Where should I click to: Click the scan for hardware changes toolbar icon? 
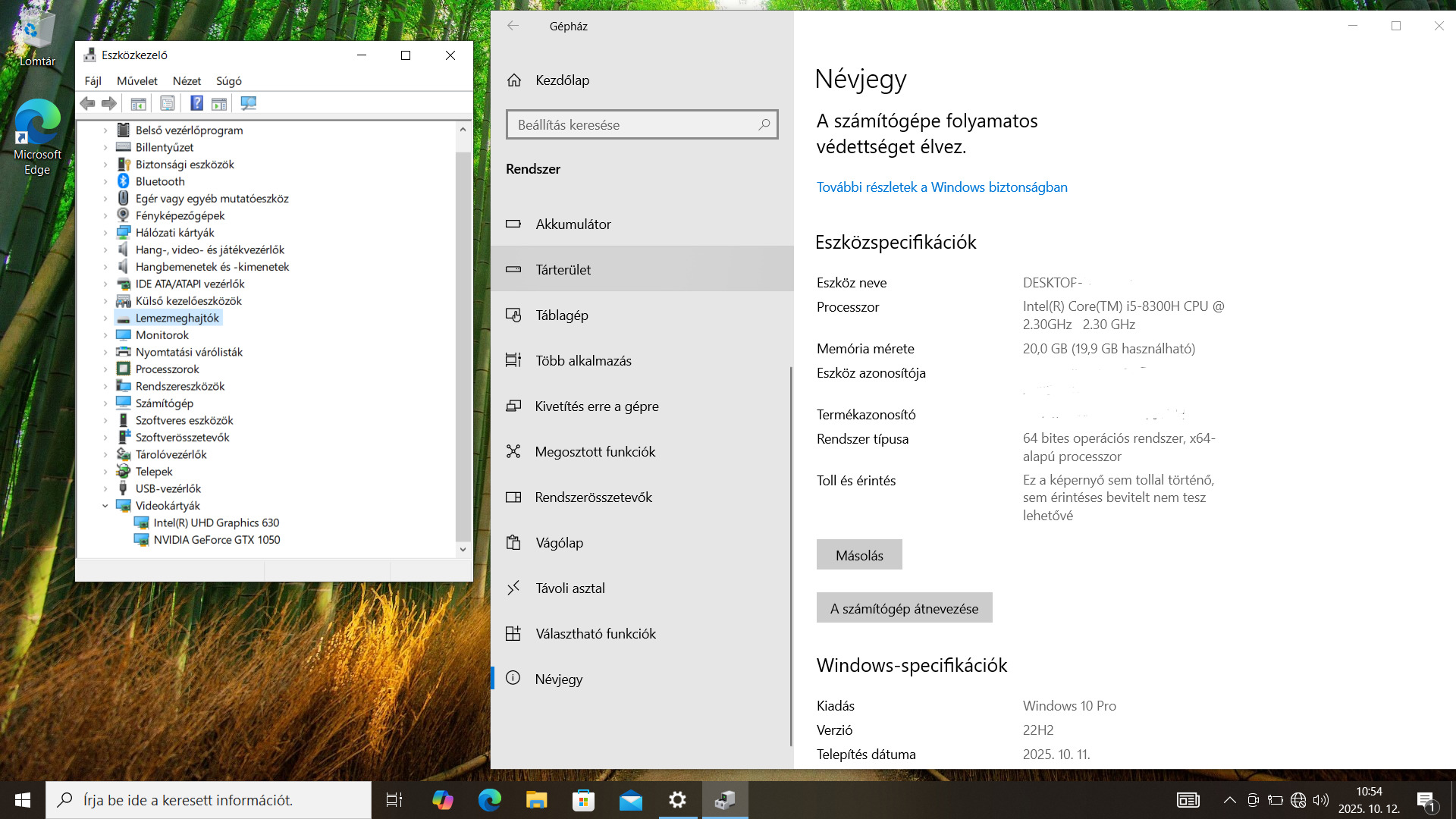[x=248, y=103]
